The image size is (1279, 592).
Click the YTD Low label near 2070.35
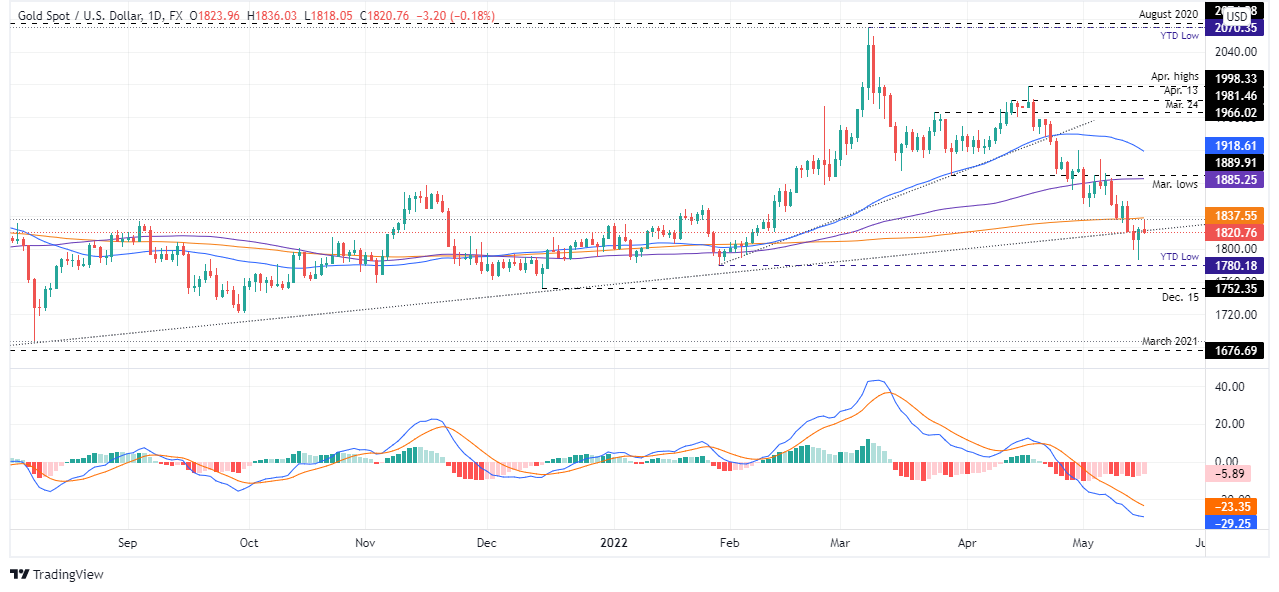click(x=1179, y=36)
